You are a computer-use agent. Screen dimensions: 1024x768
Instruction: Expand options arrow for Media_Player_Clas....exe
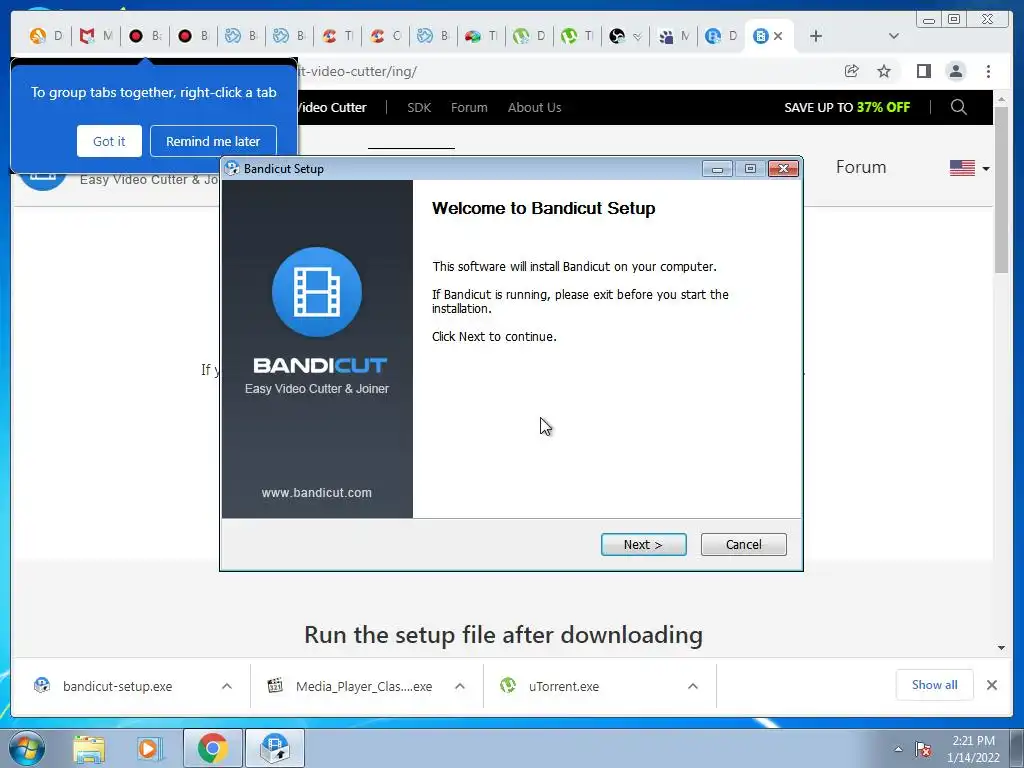click(x=460, y=686)
